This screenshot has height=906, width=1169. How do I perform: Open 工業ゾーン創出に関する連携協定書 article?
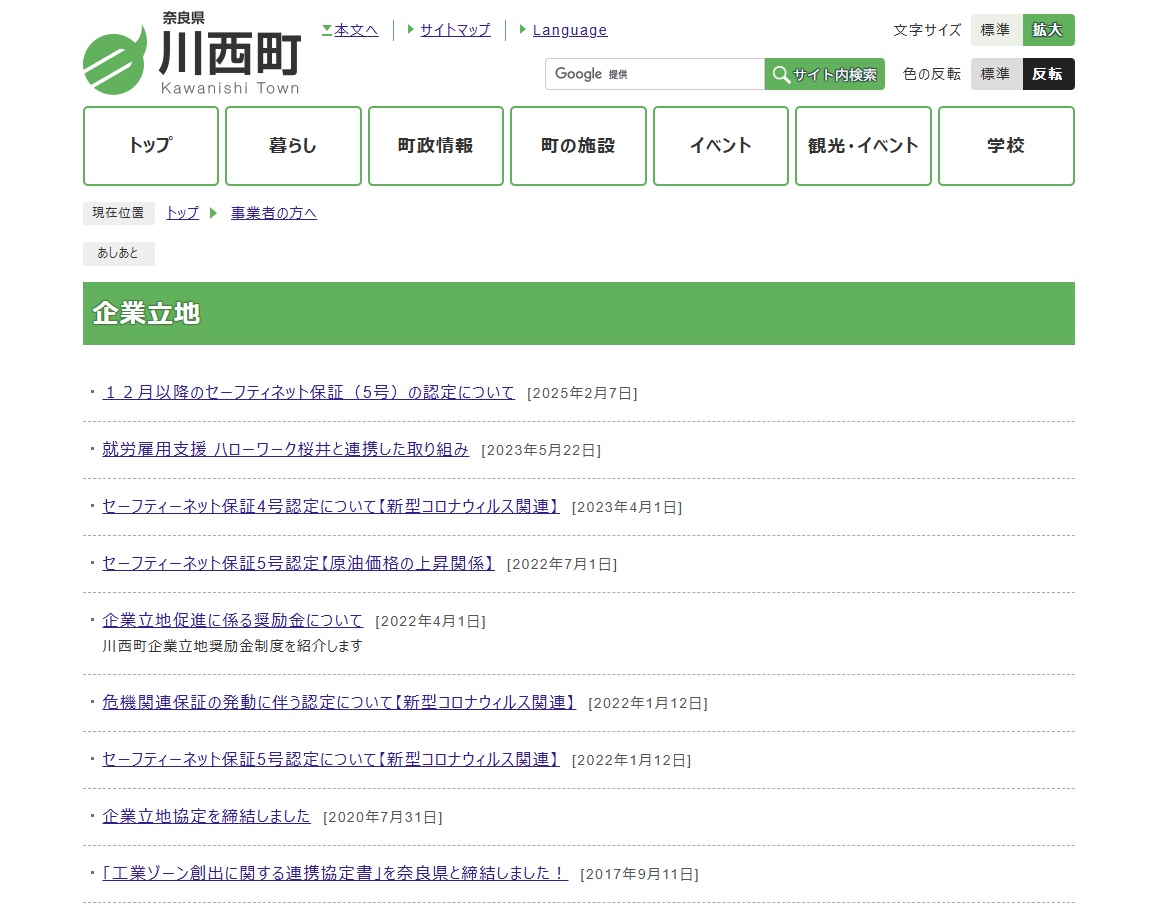(335, 873)
